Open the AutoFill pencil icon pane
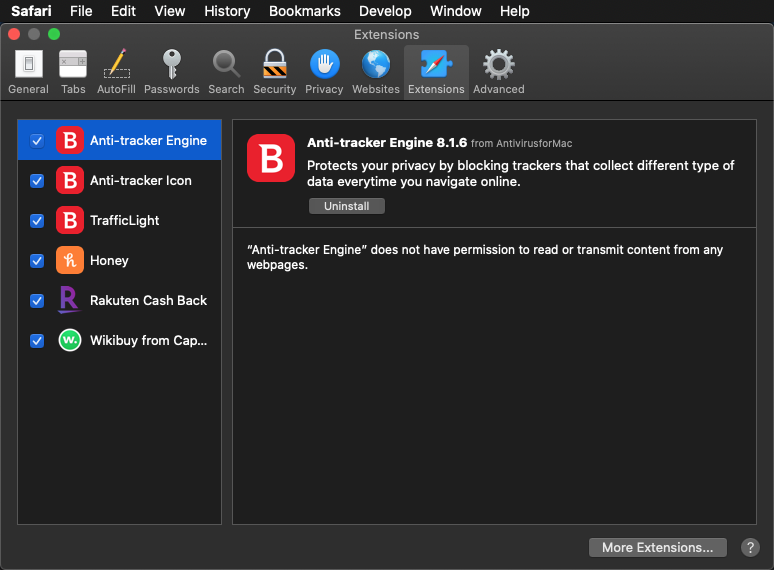774x570 pixels. (116, 72)
